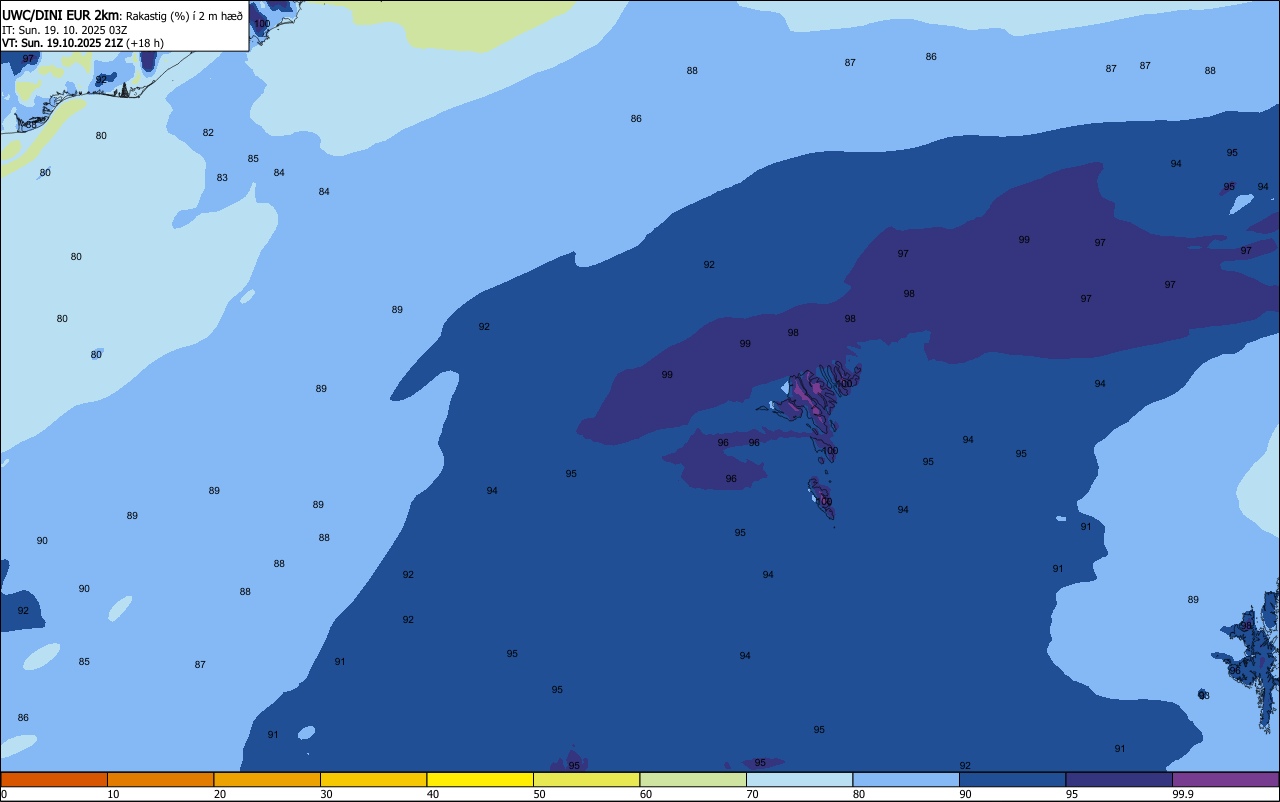
Task: Click the 0–10 dark orange legend swatch
Action: click(x=54, y=779)
